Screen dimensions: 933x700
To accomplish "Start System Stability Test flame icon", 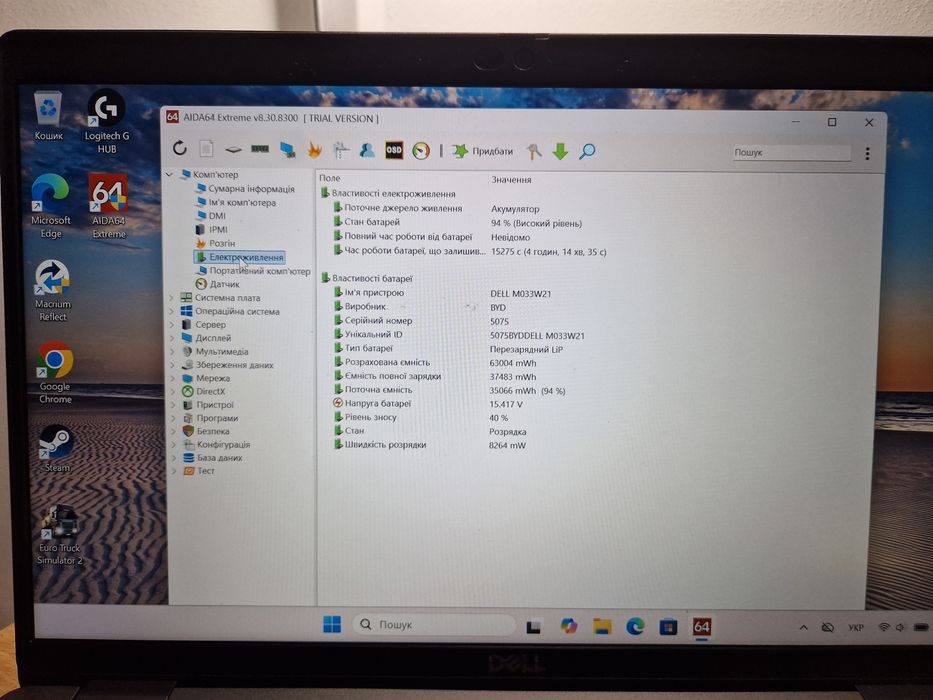I will (314, 150).
